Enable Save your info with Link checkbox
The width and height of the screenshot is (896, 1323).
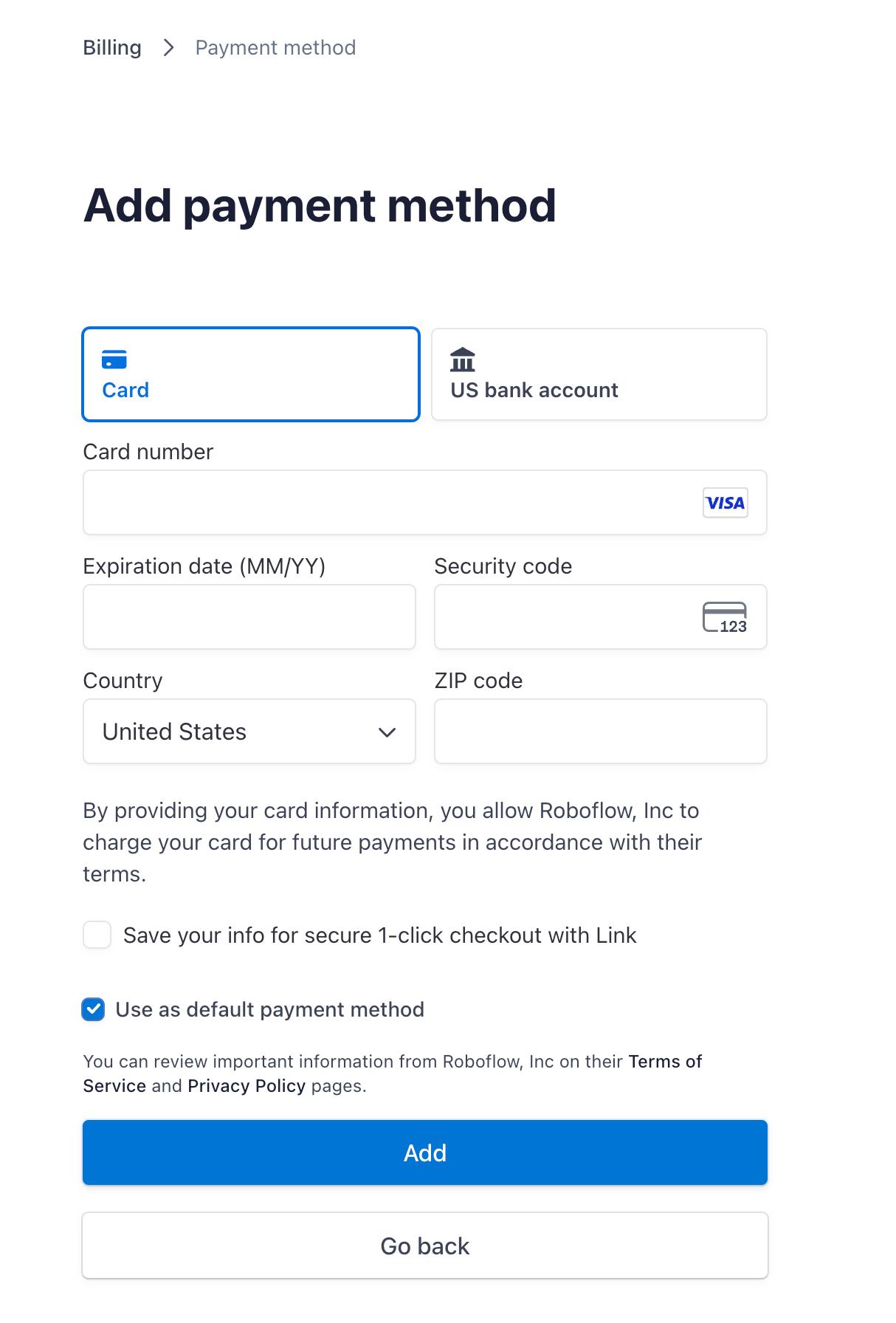click(x=97, y=935)
